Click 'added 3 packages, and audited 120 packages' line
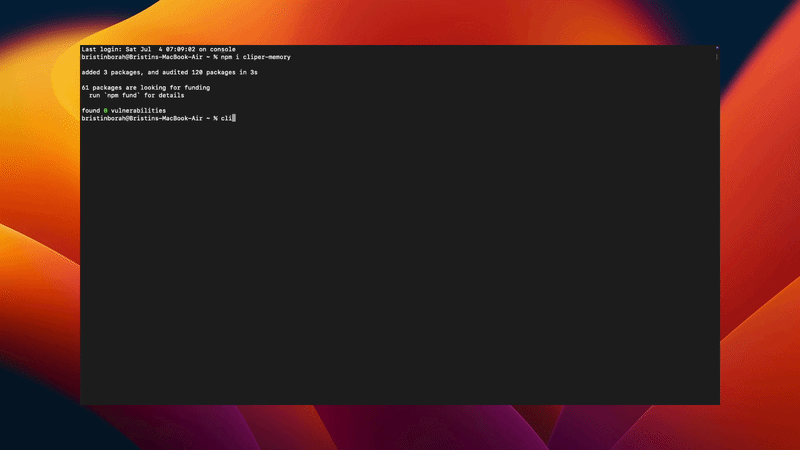800x450 pixels. (x=169, y=72)
